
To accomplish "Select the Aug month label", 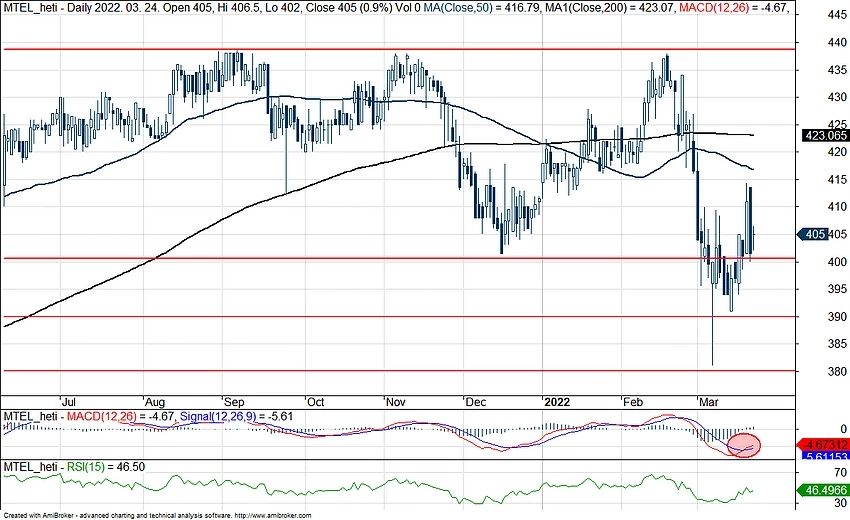I will click(155, 402).
